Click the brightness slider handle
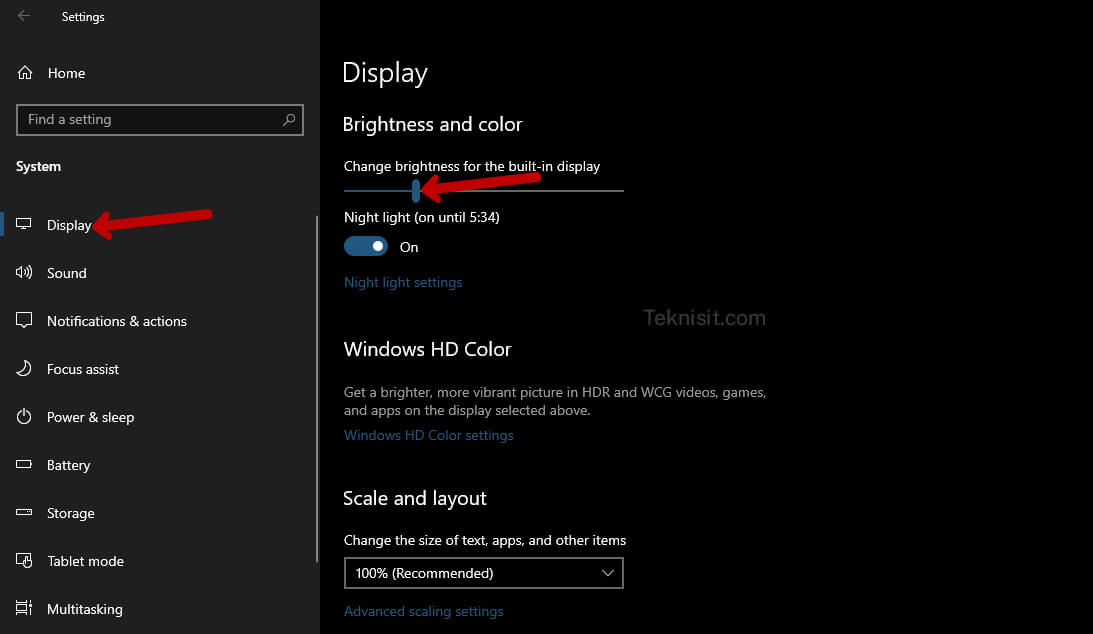 click(x=416, y=190)
